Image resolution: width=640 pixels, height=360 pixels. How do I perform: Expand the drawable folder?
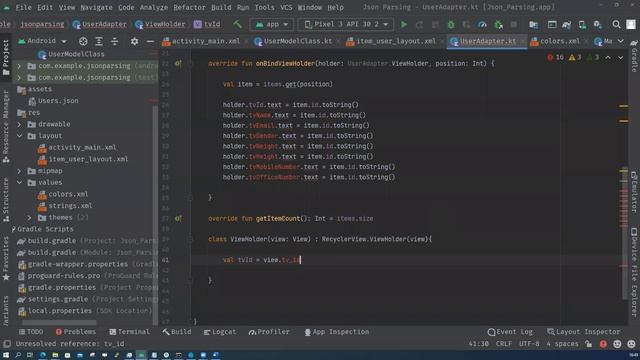(x=19, y=124)
